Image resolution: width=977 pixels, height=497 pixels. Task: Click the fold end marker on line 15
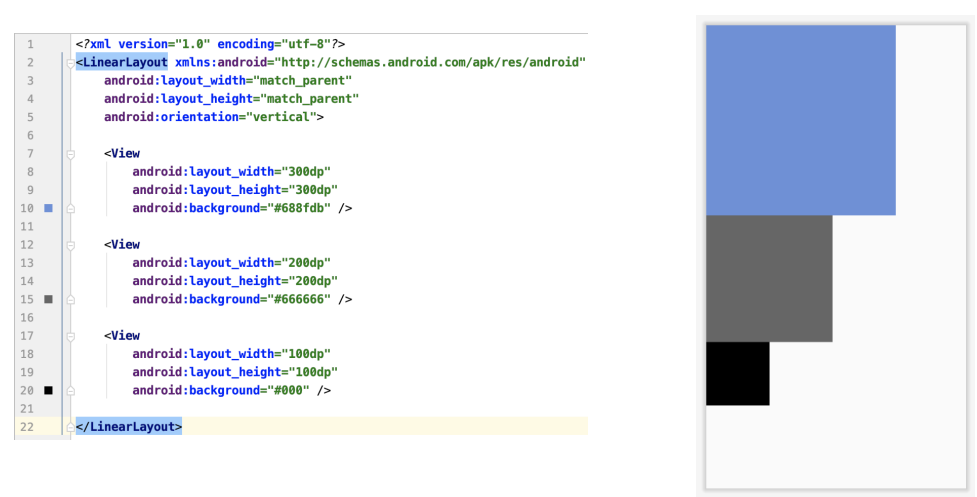pyautogui.click(x=70, y=299)
